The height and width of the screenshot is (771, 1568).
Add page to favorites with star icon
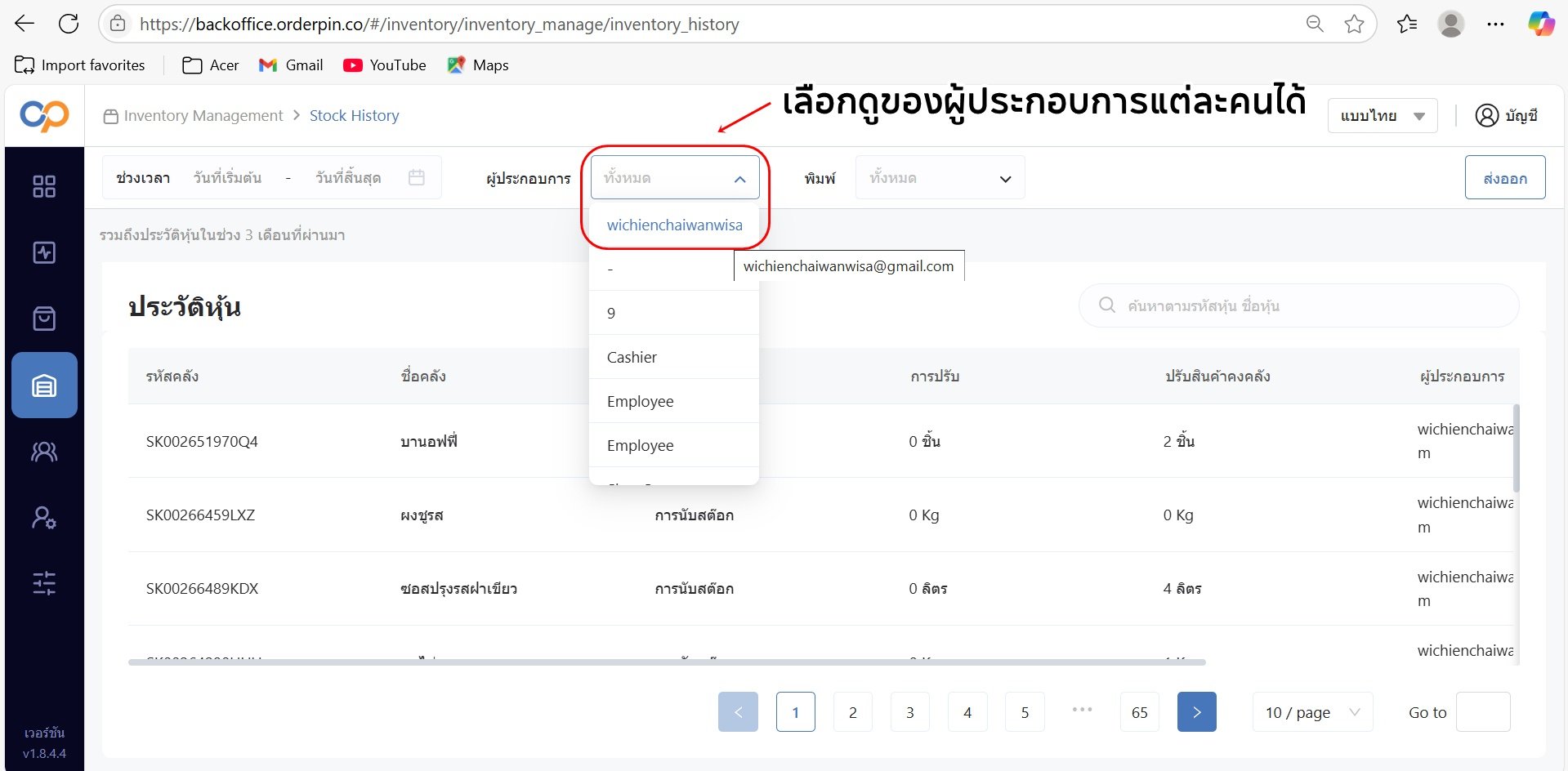[x=1354, y=24]
